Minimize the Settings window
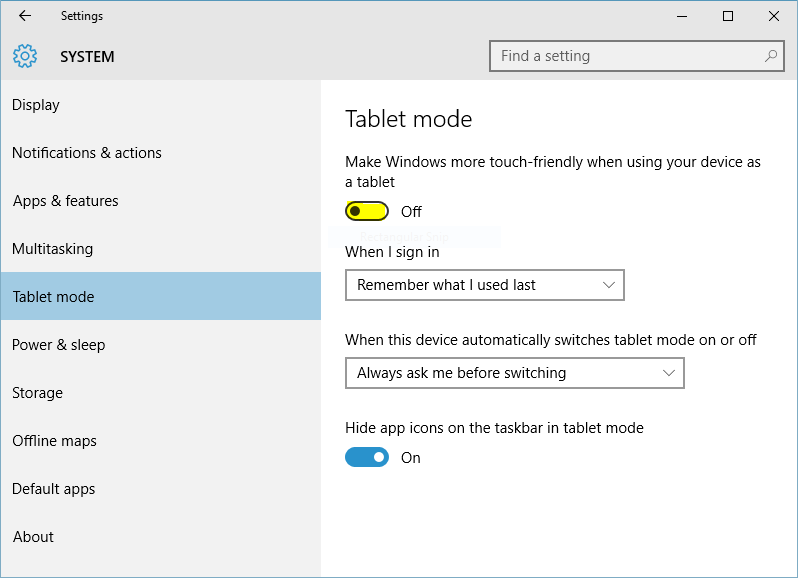 [682, 16]
